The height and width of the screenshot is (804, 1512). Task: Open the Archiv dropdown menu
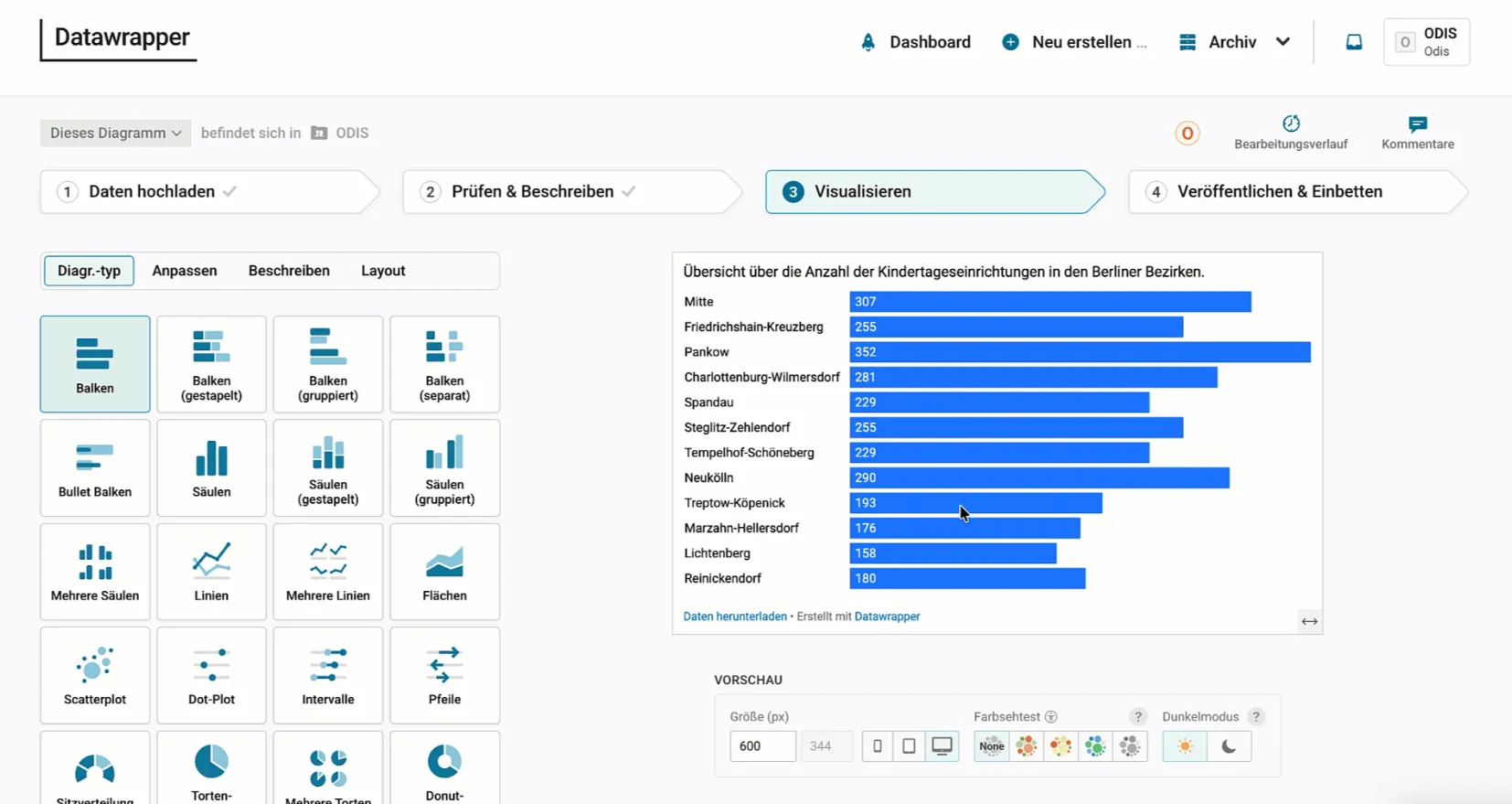(1235, 42)
